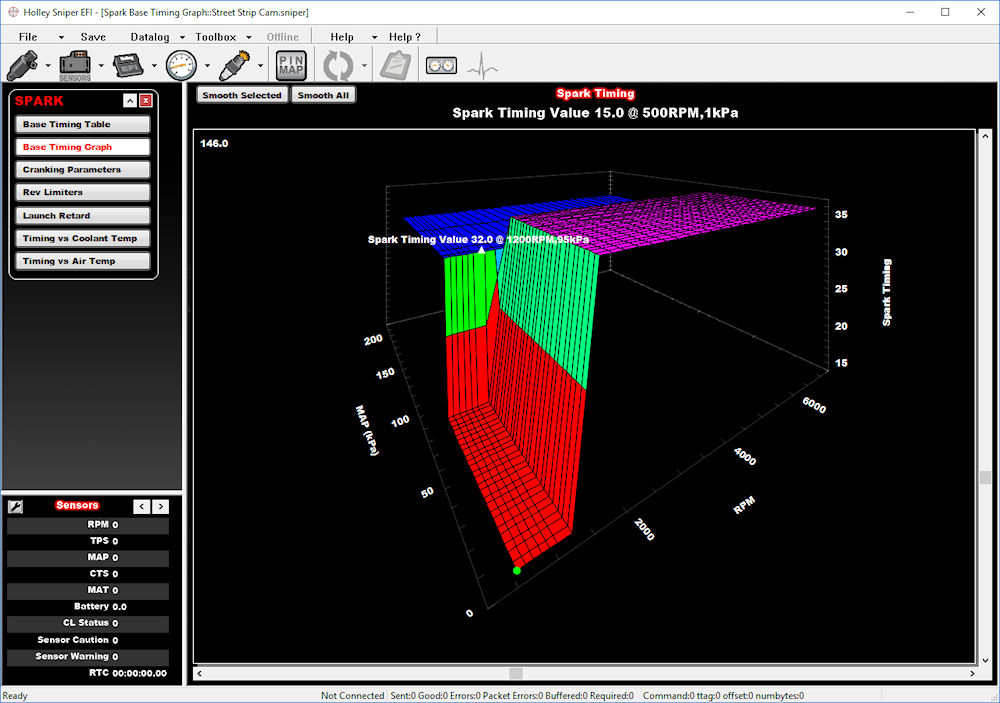Click the '146.0' value on graph

click(214, 144)
